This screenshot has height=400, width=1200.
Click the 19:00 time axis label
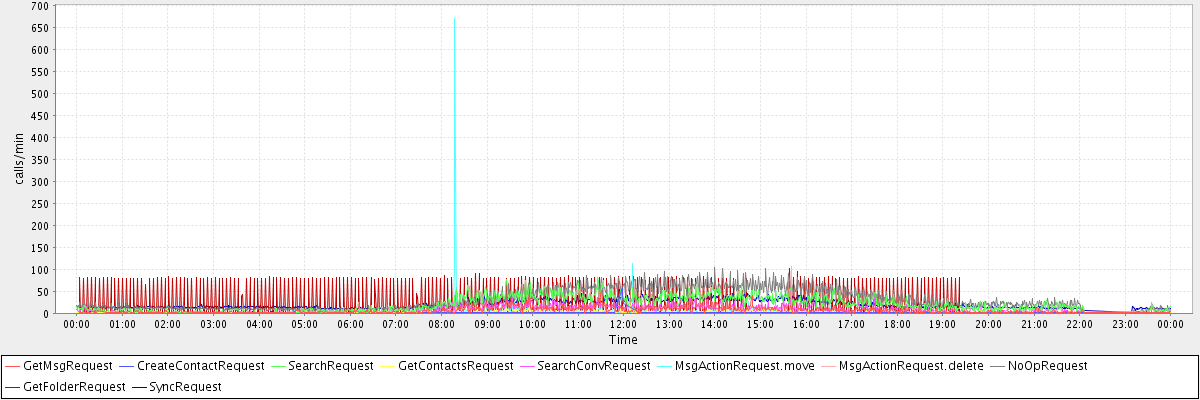943,324
